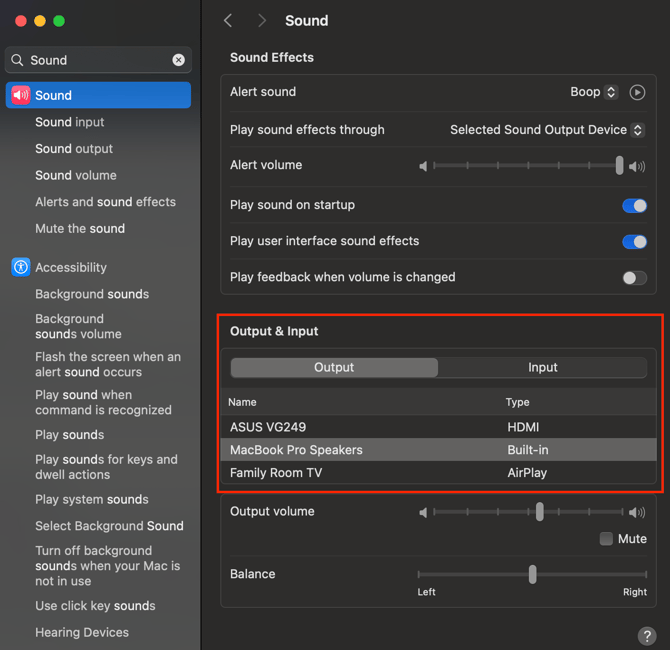Screen dimensions: 670x650
Task: Click the red Sound icon in sidebar
Action: point(21,95)
